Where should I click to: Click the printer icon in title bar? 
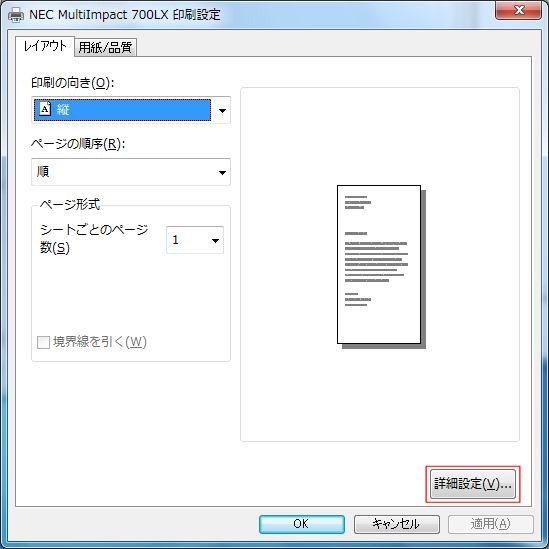coord(16,15)
